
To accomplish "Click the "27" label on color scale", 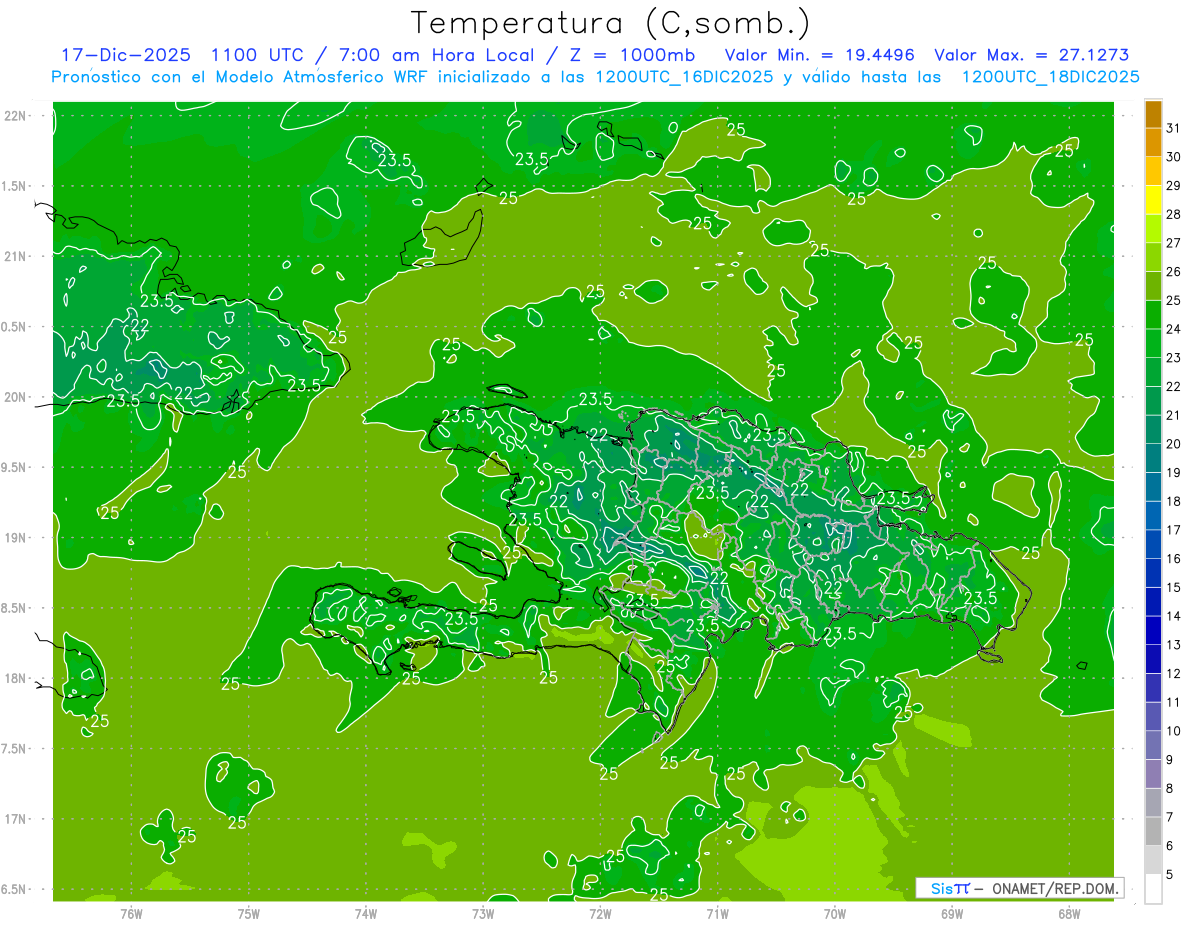I will coord(1174,243).
